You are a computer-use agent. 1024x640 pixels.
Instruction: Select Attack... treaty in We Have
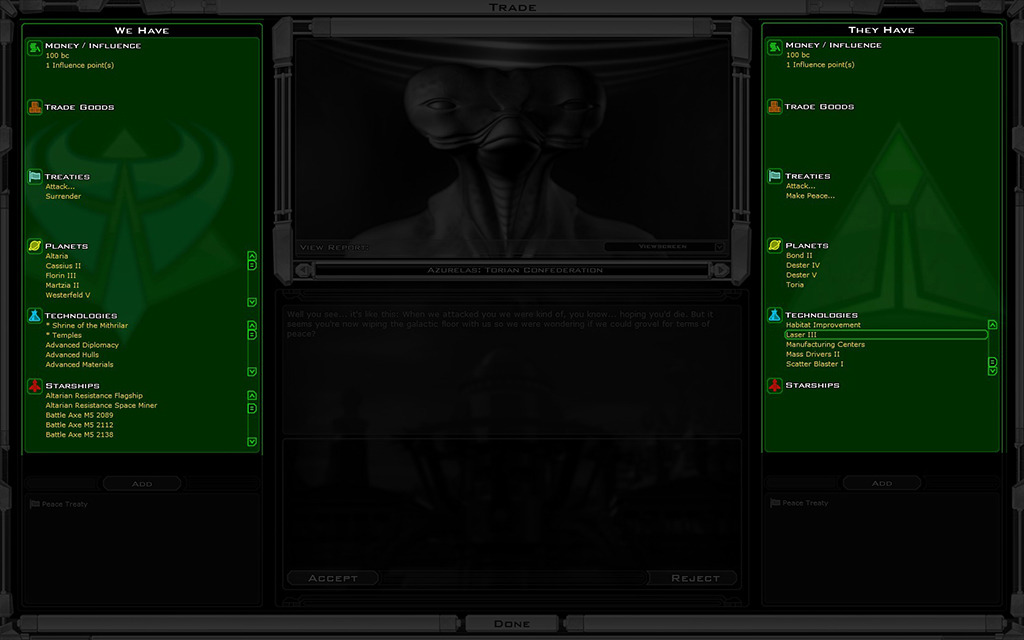(x=60, y=186)
